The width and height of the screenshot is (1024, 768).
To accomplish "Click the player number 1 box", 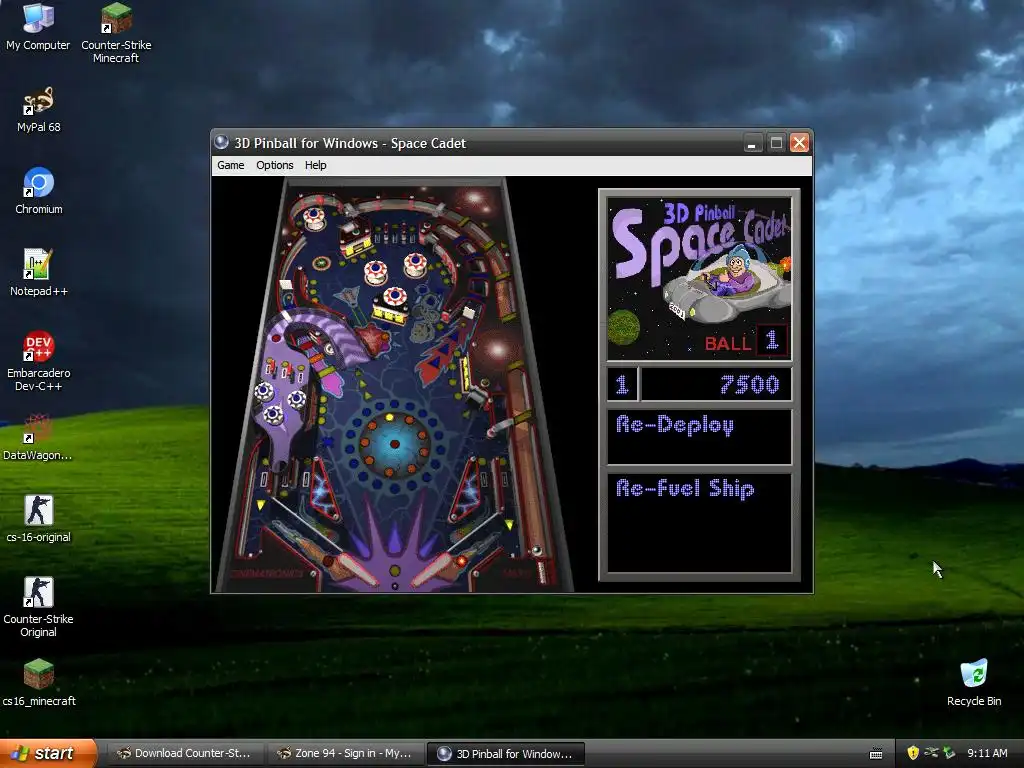I will point(622,384).
